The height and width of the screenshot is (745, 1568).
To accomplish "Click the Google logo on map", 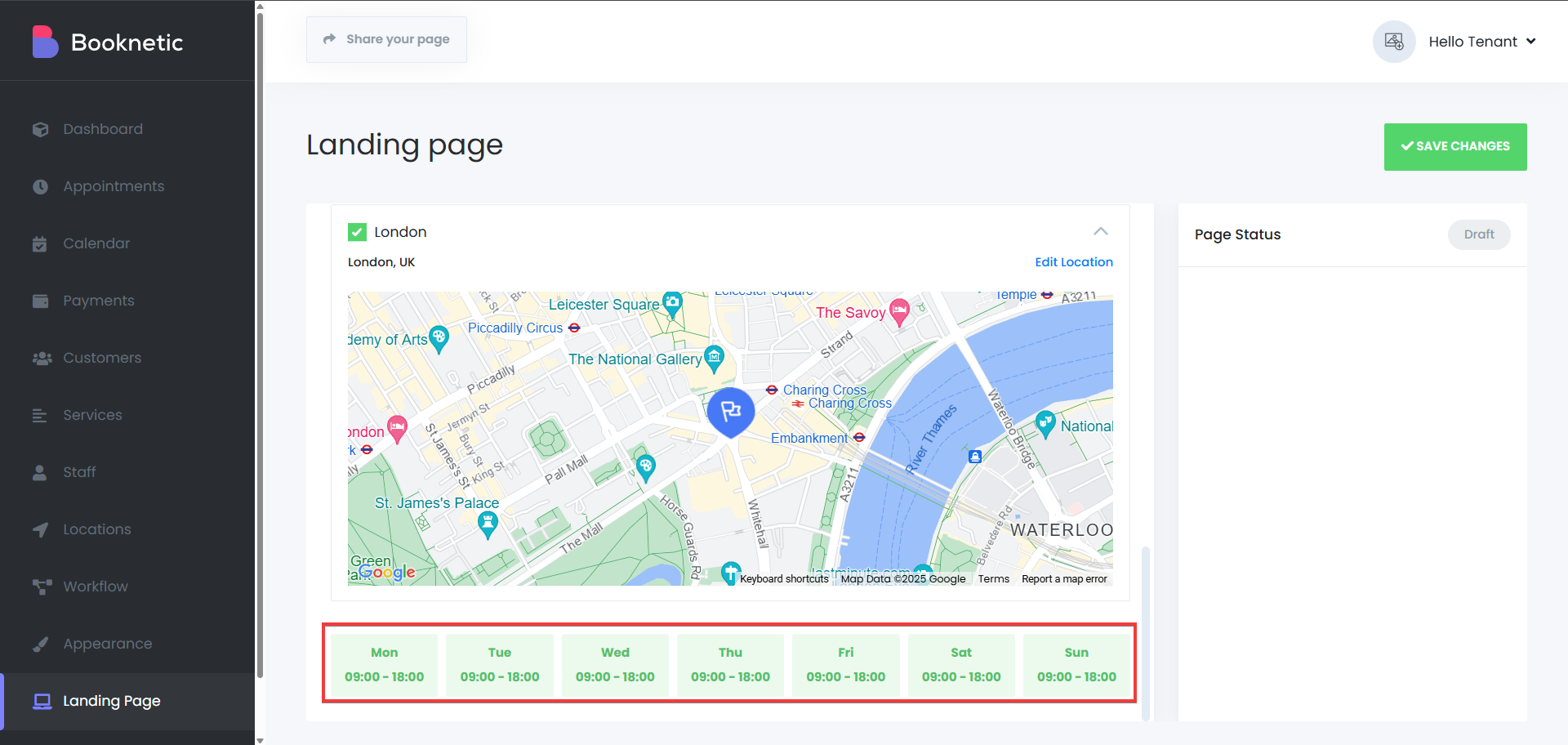I will [387, 573].
